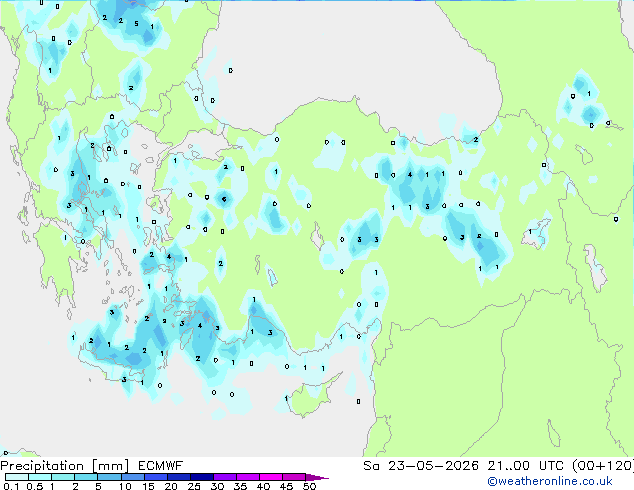Click the '30' legend scale label
Screen dimensions: 634x490
[218, 486]
